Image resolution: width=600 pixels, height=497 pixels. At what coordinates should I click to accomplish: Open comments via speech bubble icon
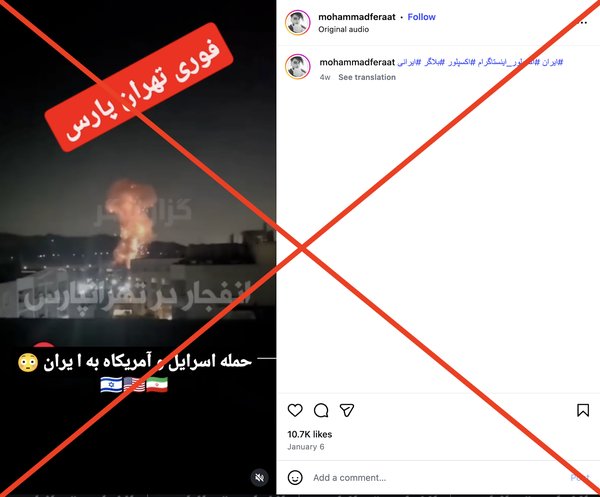coord(321,410)
